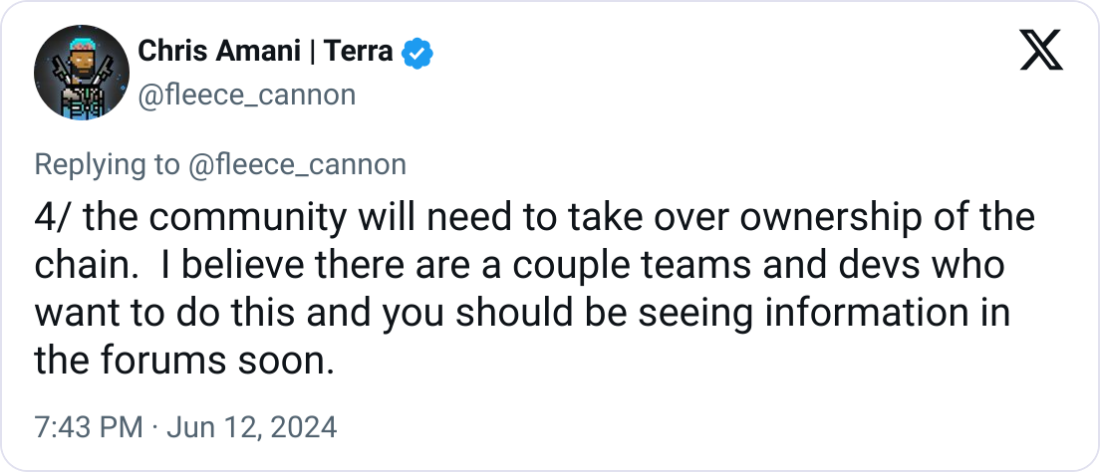
Task: Click the 7:43 PM timestamp
Action: [88, 428]
